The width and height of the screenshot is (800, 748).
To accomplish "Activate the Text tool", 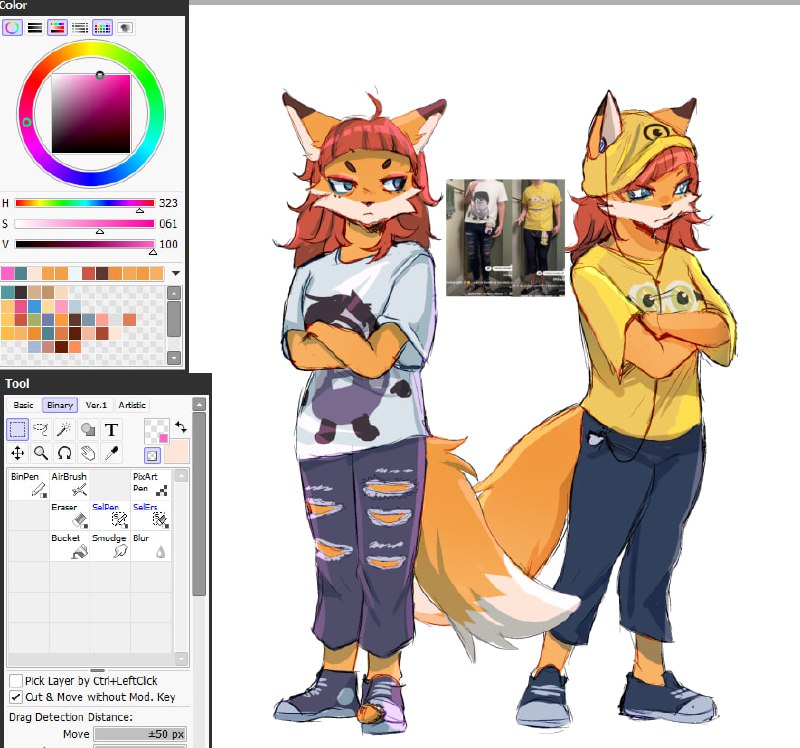I will coord(111,429).
